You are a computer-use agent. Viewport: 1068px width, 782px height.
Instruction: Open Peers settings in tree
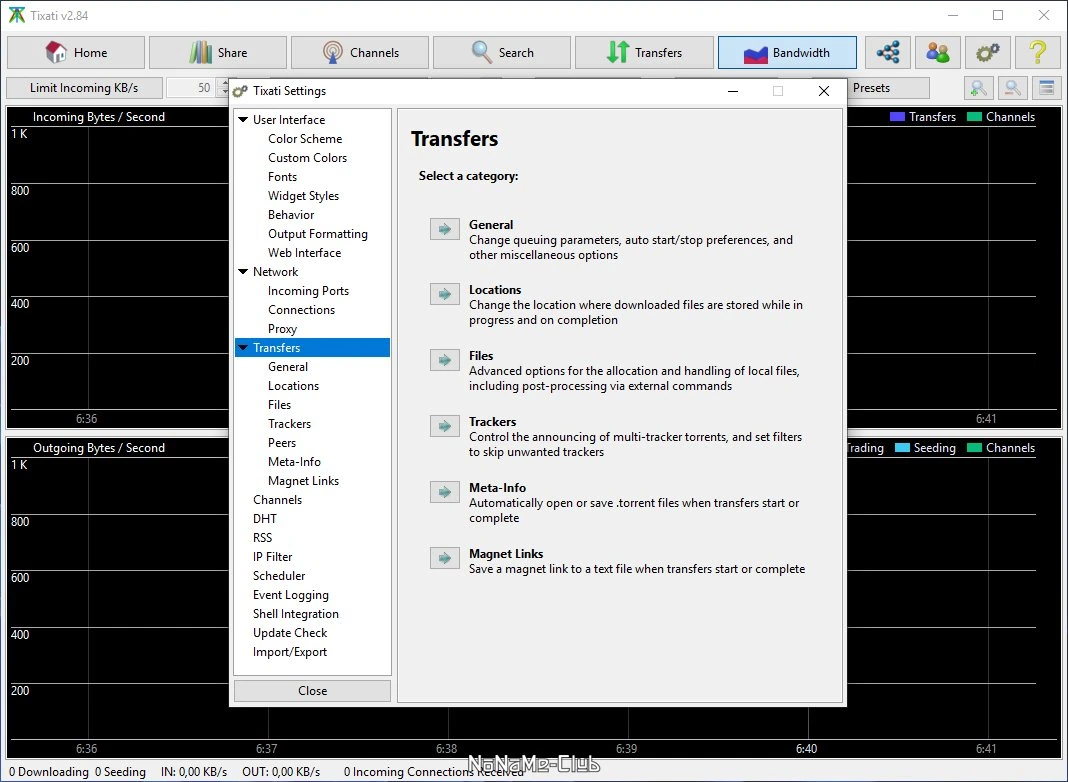coord(281,443)
